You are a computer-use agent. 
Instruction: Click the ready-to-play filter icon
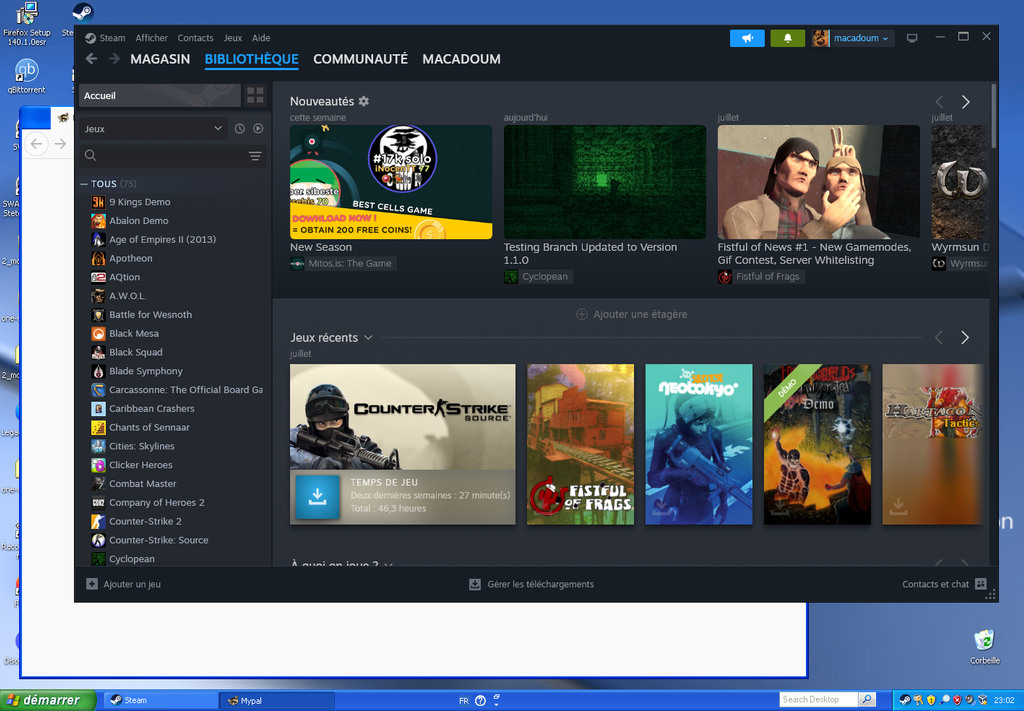click(259, 129)
